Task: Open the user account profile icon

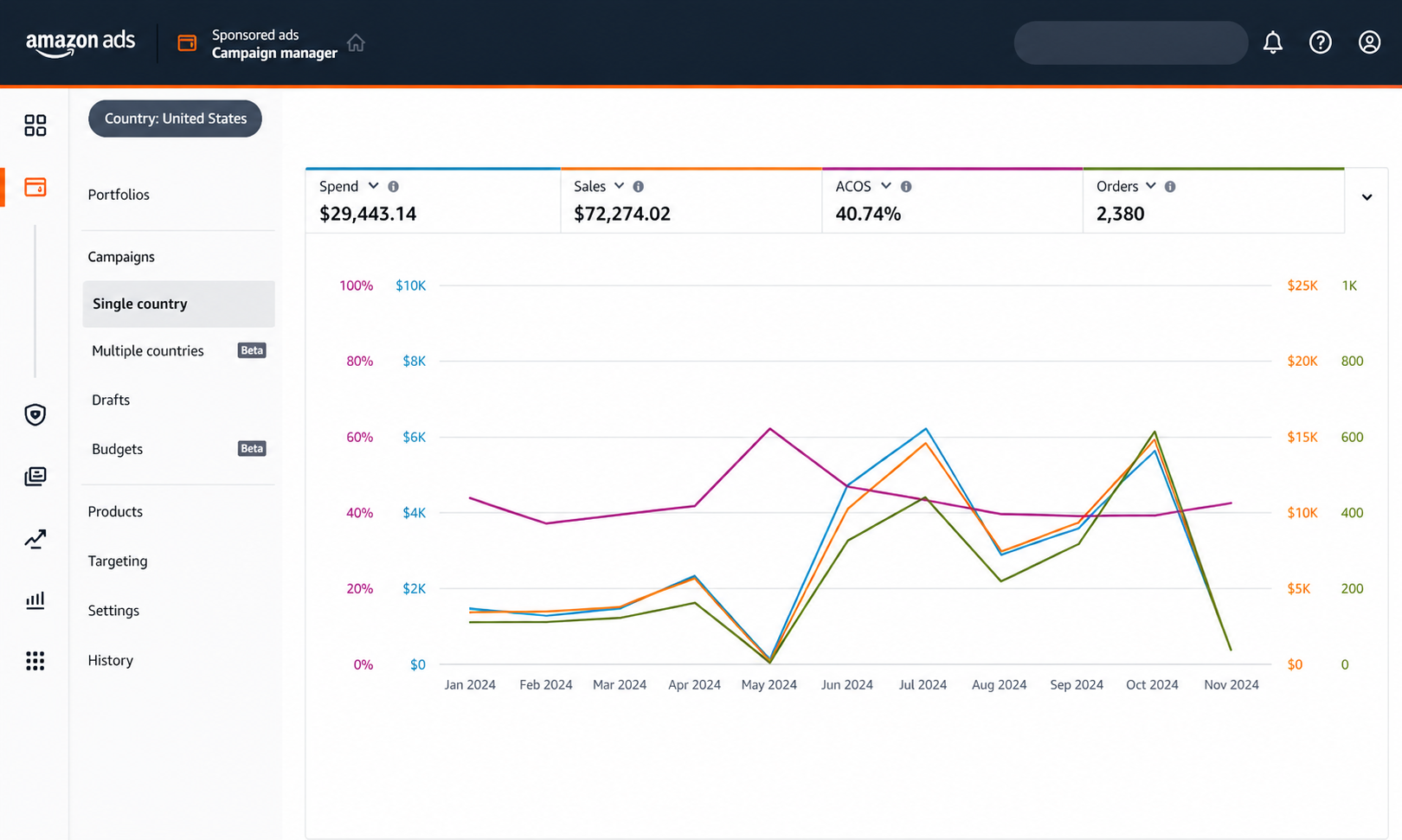Action: 1369,42
